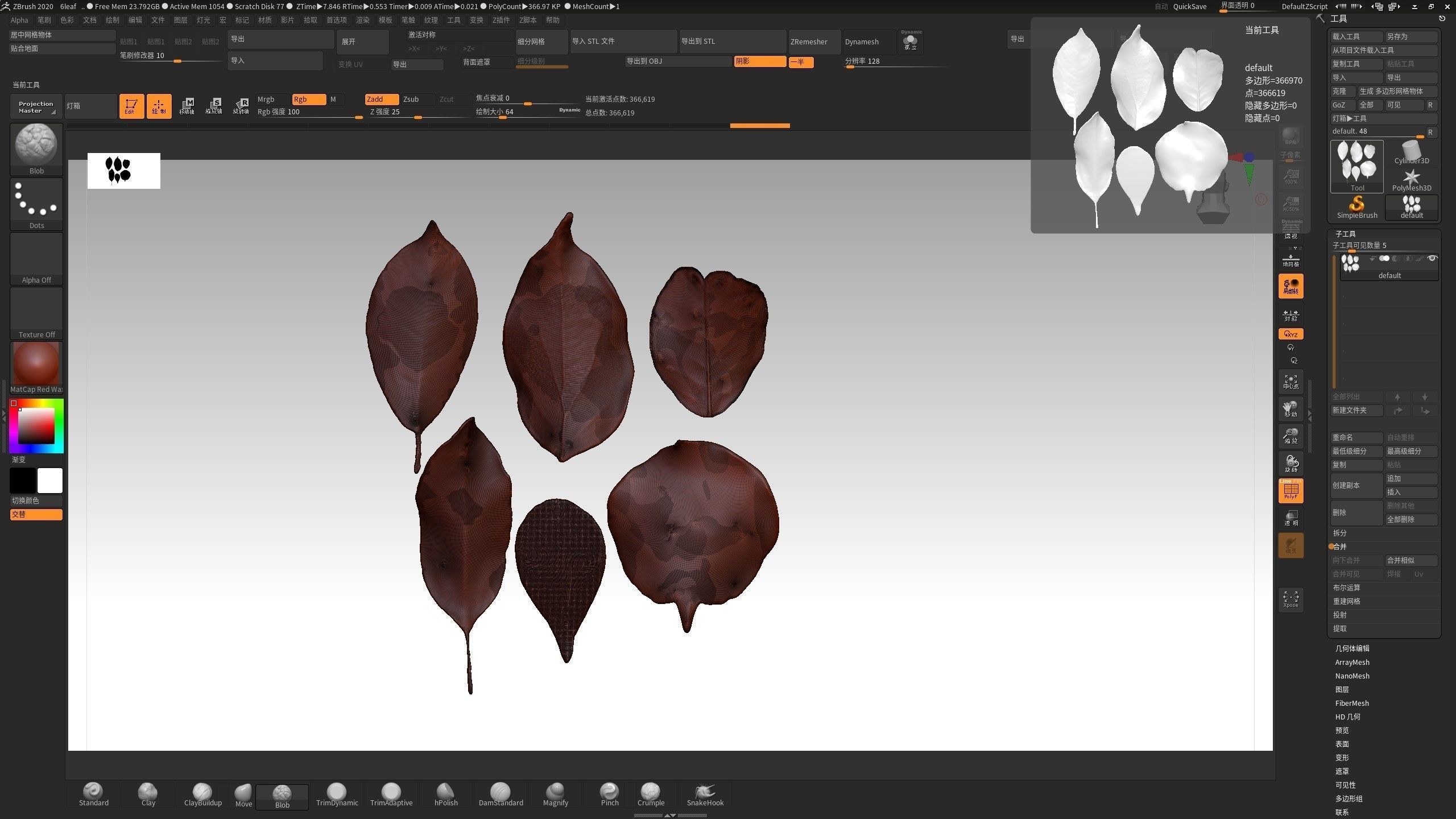Open the 渲染 render menu
Image resolution: width=1456 pixels, height=819 pixels.
click(362, 20)
